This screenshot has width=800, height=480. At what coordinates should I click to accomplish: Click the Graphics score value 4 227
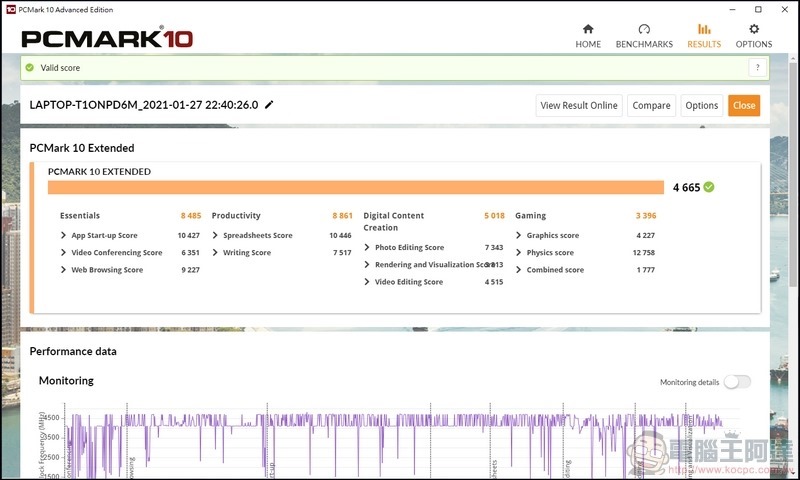[x=645, y=235]
